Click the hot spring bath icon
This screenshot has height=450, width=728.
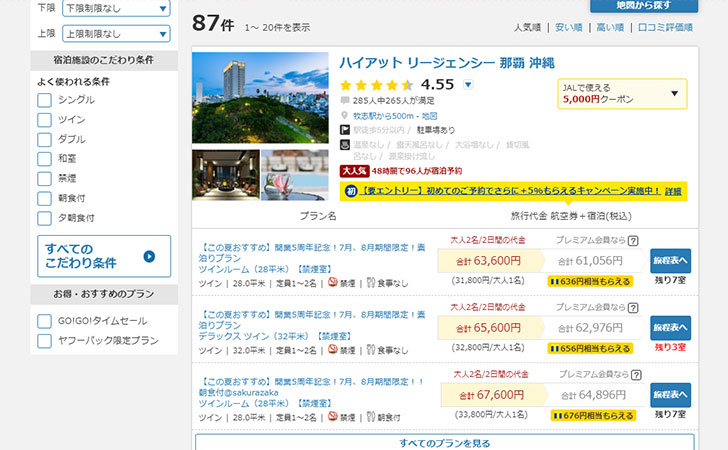[x=344, y=145]
